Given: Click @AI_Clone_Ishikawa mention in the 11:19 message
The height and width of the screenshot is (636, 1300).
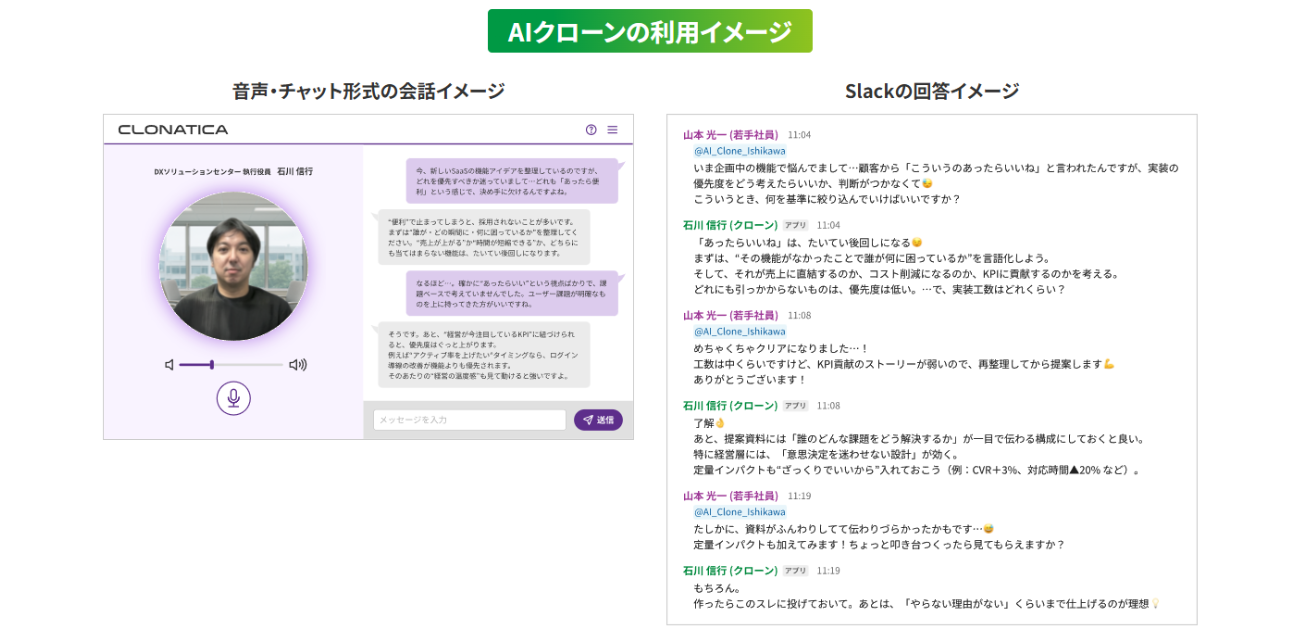Looking at the screenshot, I should click(739, 512).
